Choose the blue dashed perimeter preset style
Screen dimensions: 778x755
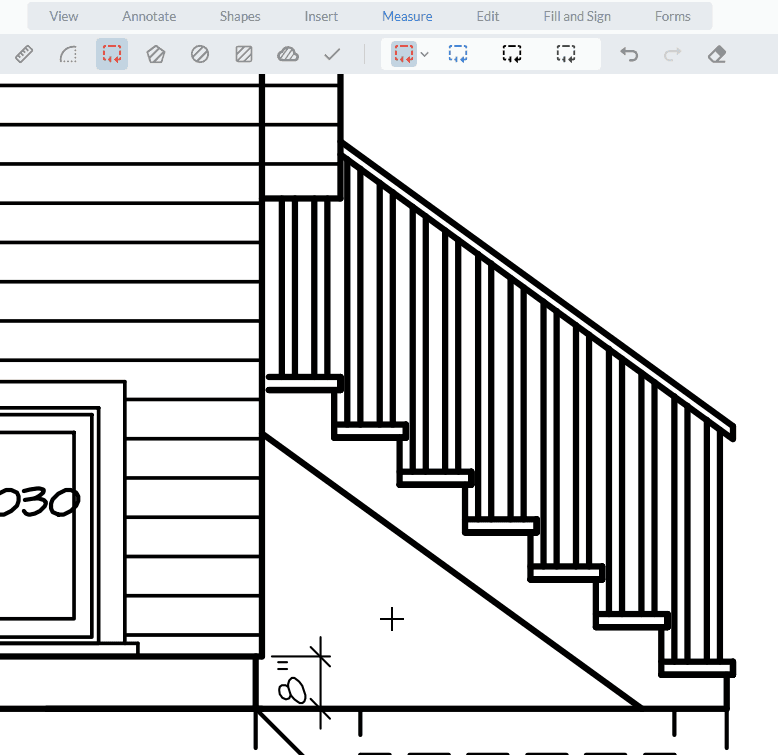click(x=458, y=54)
